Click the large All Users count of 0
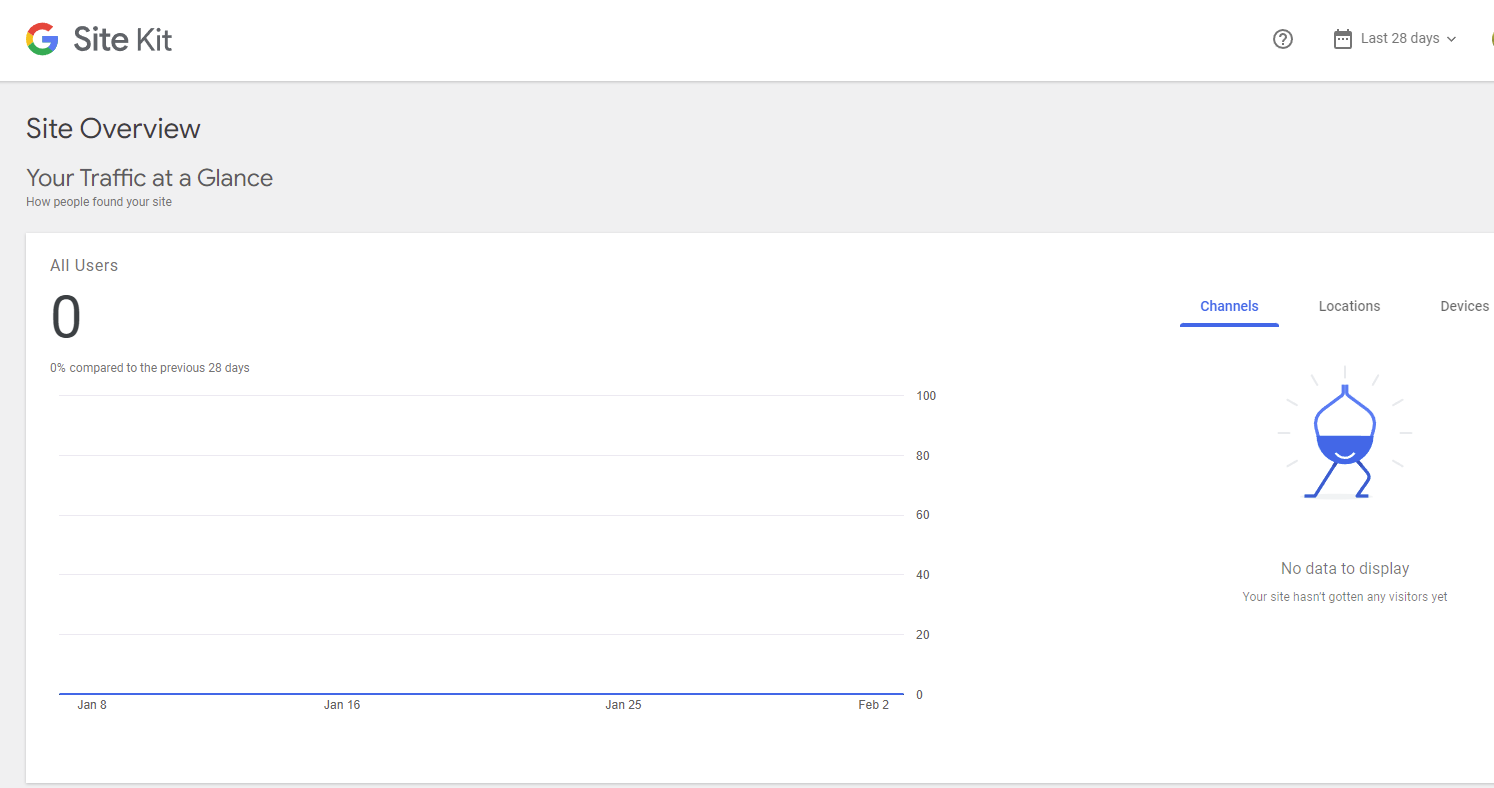This screenshot has height=788, width=1494. click(66, 317)
